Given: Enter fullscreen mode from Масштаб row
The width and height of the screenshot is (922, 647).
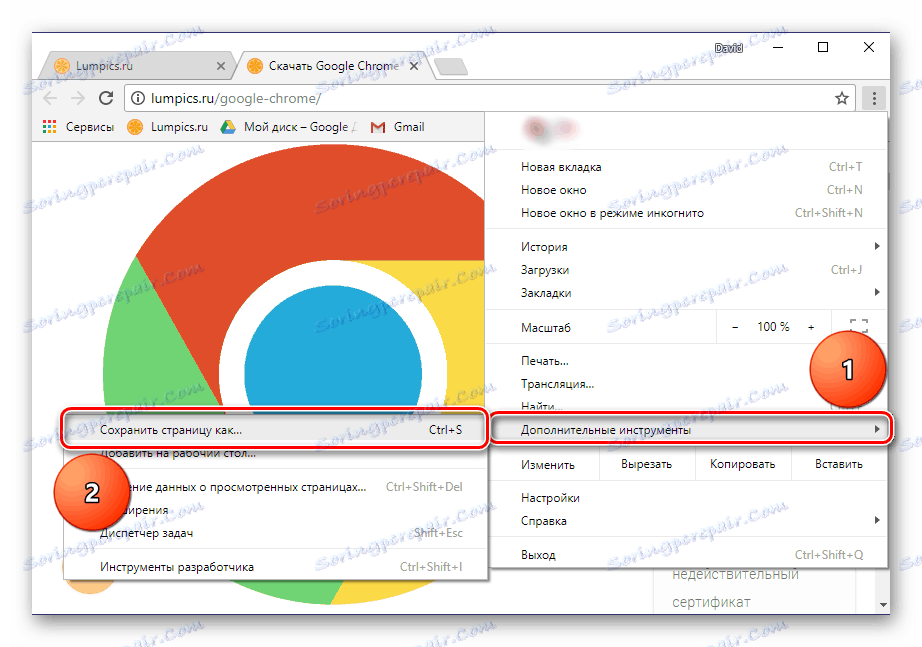Looking at the screenshot, I should (x=858, y=326).
